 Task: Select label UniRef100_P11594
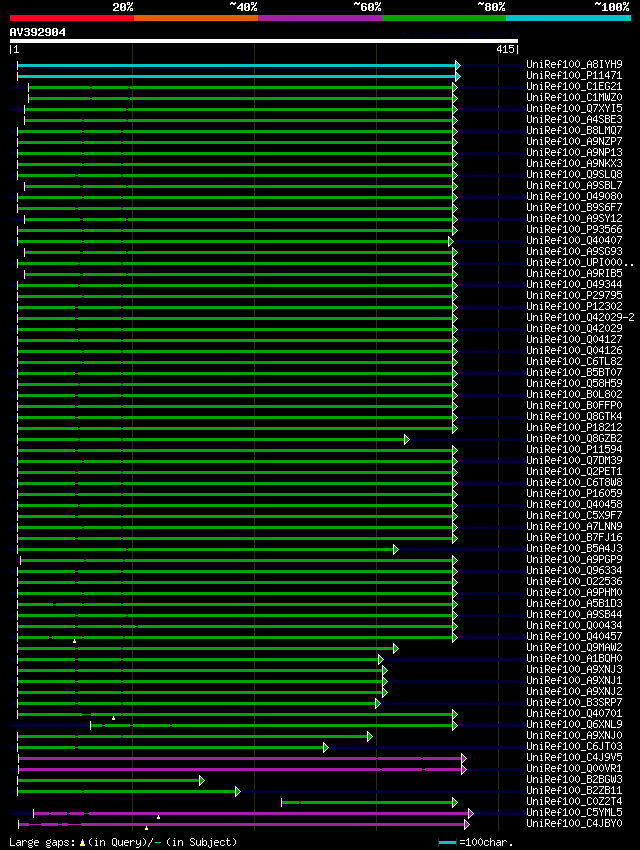[x=574, y=449]
